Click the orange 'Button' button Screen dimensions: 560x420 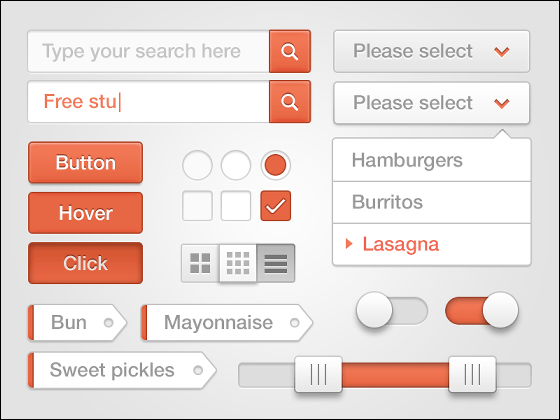(85, 163)
